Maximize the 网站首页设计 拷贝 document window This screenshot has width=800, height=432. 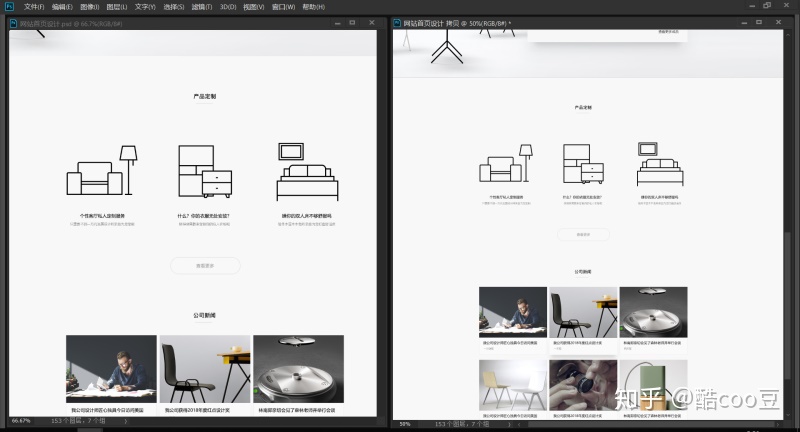759,22
